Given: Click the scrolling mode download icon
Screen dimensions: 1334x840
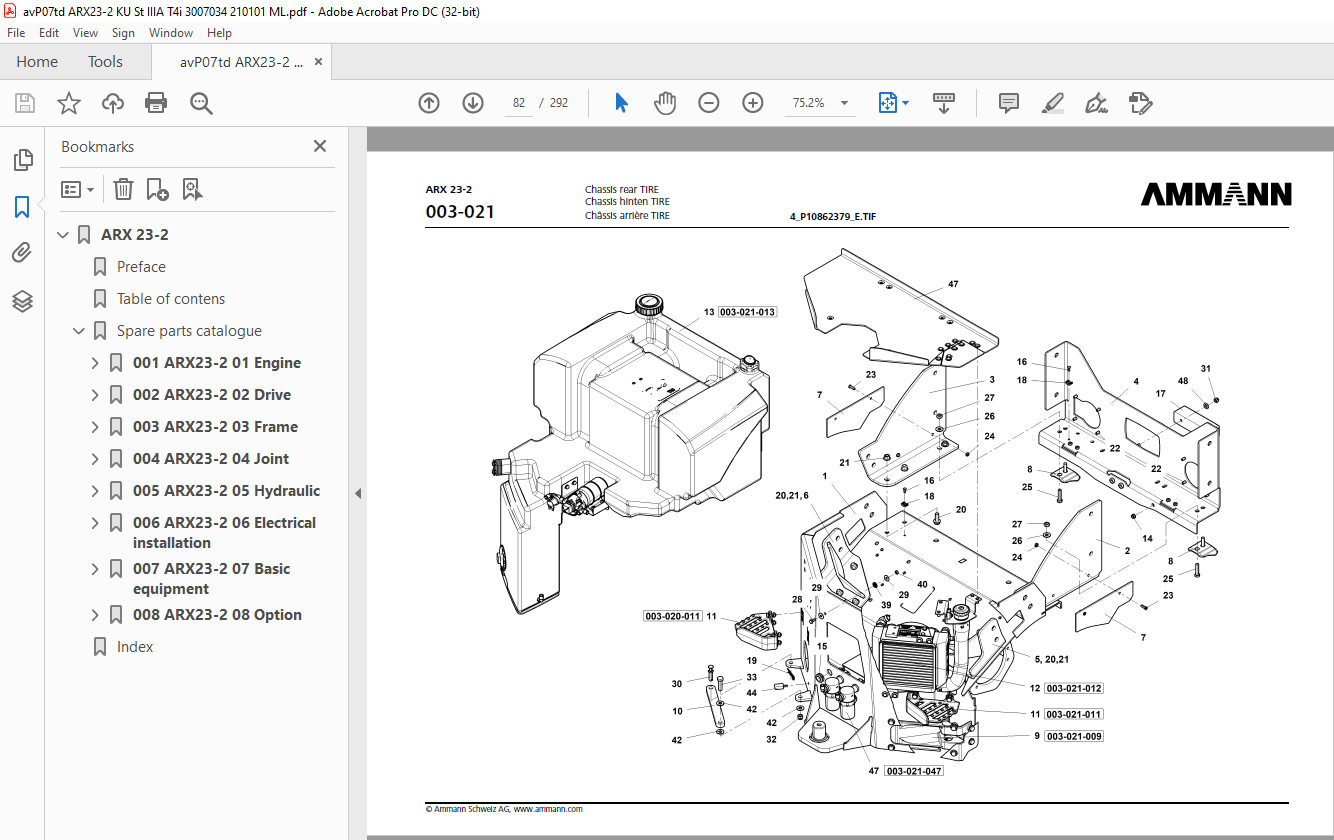Looking at the screenshot, I should (944, 103).
